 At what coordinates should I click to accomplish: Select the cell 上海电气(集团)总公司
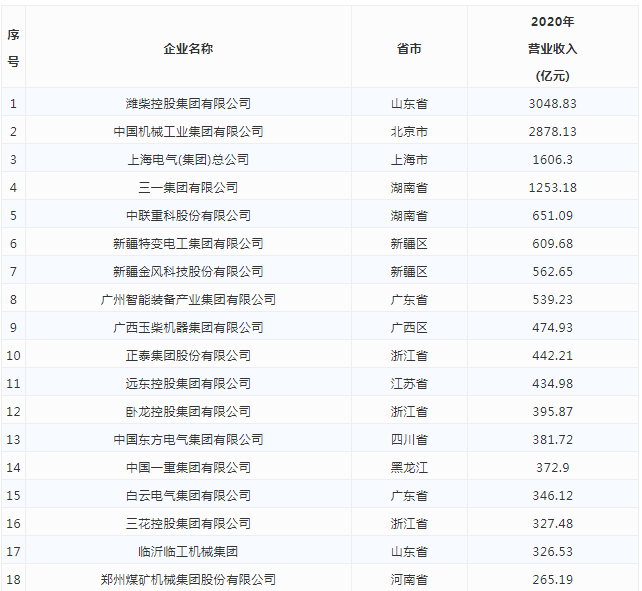coord(188,159)
